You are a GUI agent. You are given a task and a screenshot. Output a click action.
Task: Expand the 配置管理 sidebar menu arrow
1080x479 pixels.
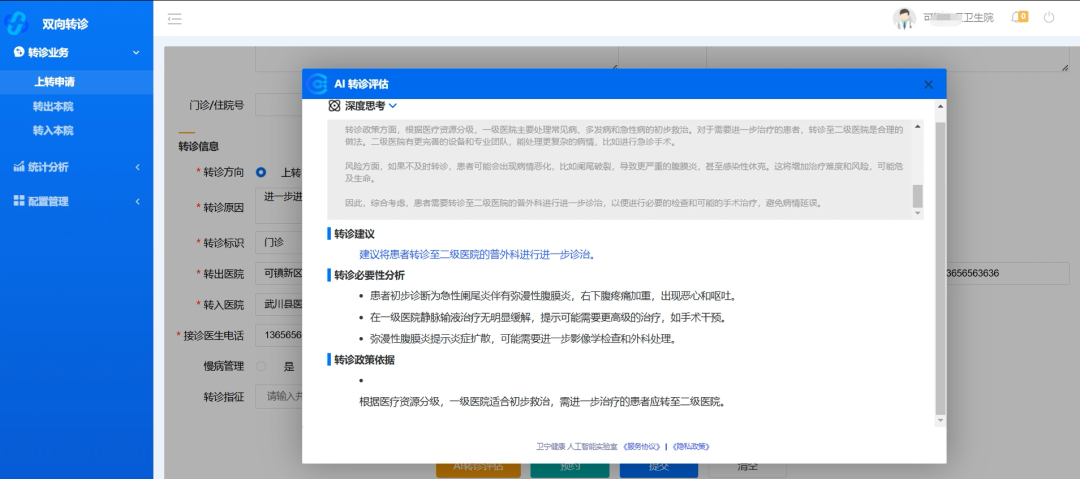[137, 201]
